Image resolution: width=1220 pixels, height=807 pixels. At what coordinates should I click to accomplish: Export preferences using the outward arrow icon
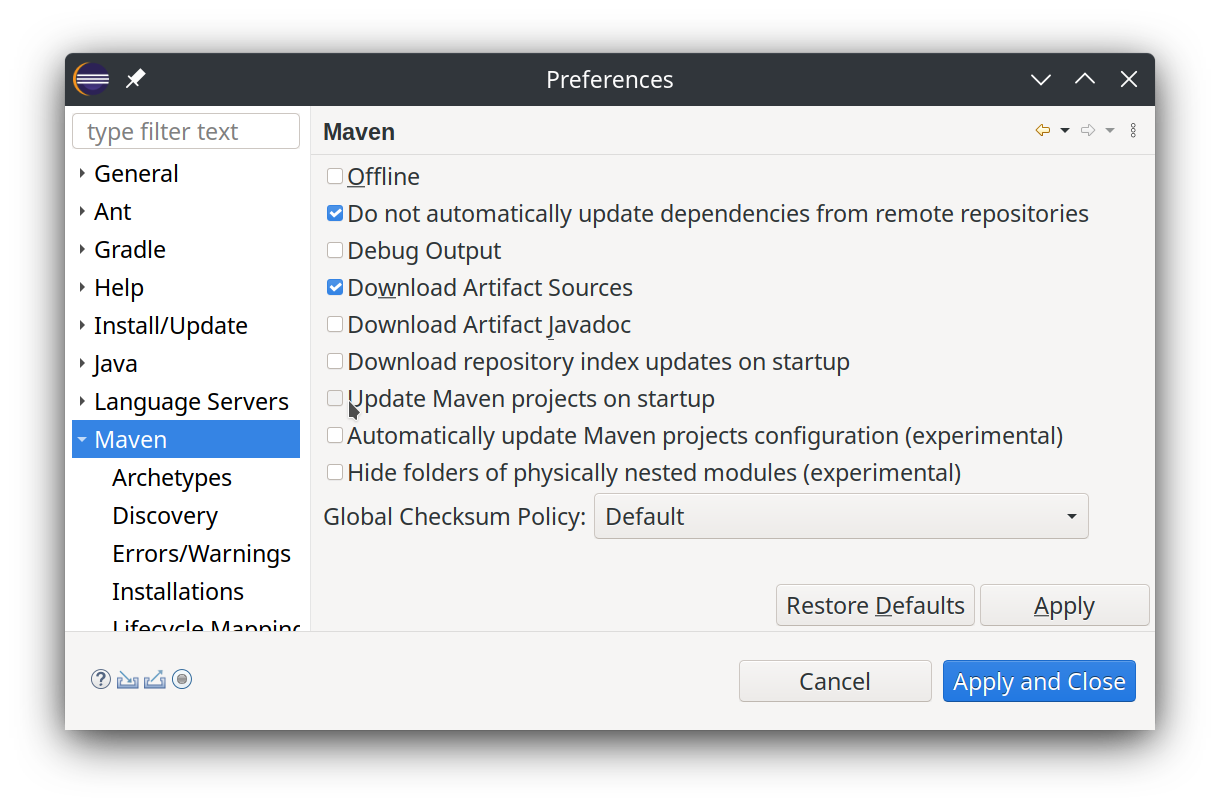click(x=155, y=679)
